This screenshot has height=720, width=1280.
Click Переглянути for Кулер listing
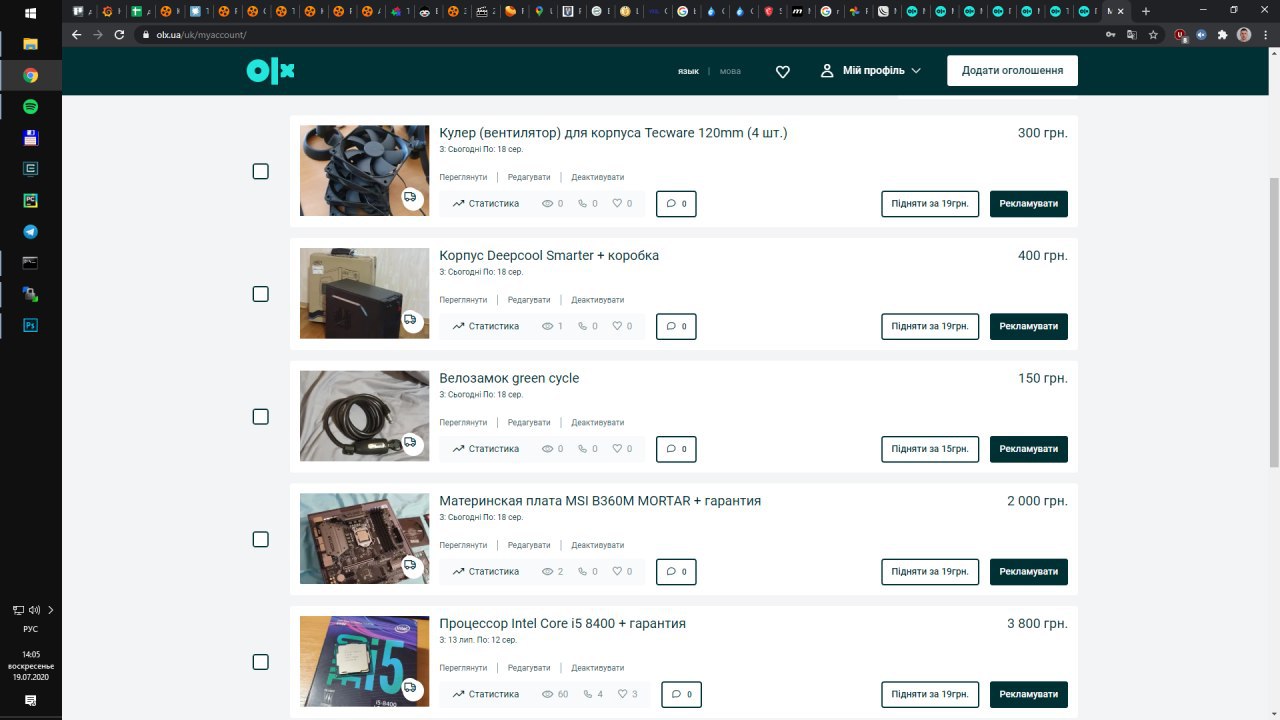[x=463, y=177]
